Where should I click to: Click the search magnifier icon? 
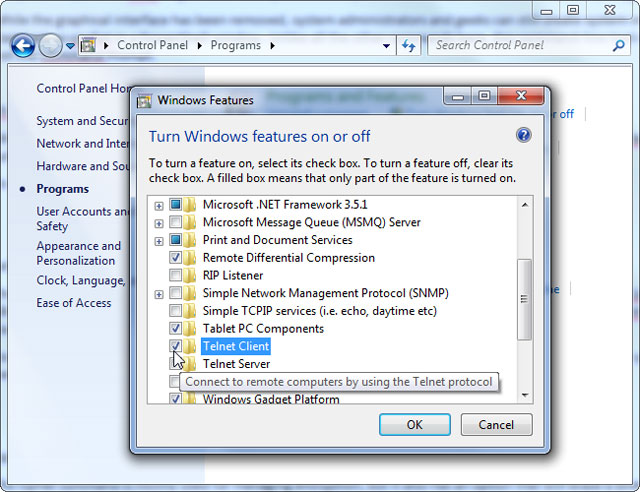pos(618,45)
